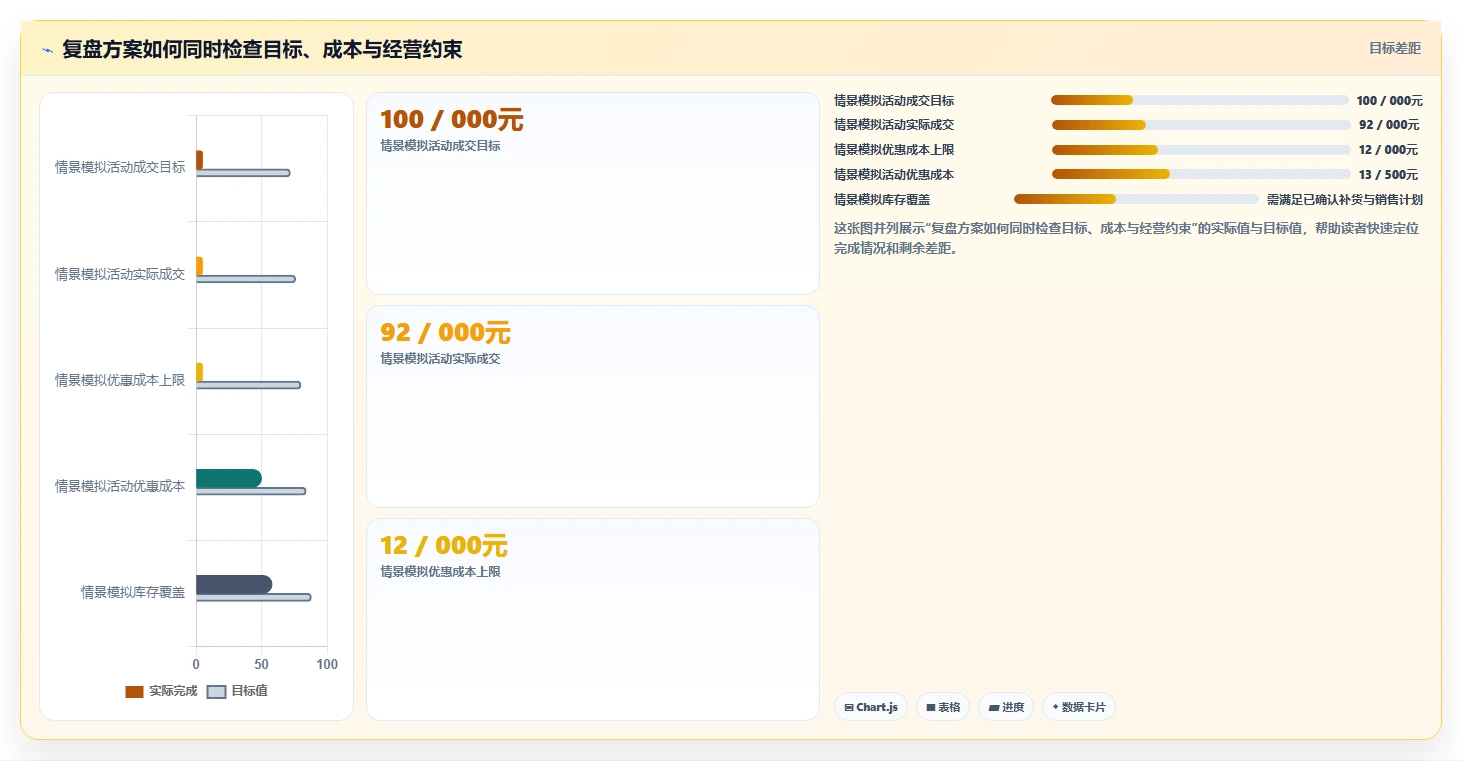Click the 情景模拟活动成交目标 caption in the first card

tap(440, 146)
